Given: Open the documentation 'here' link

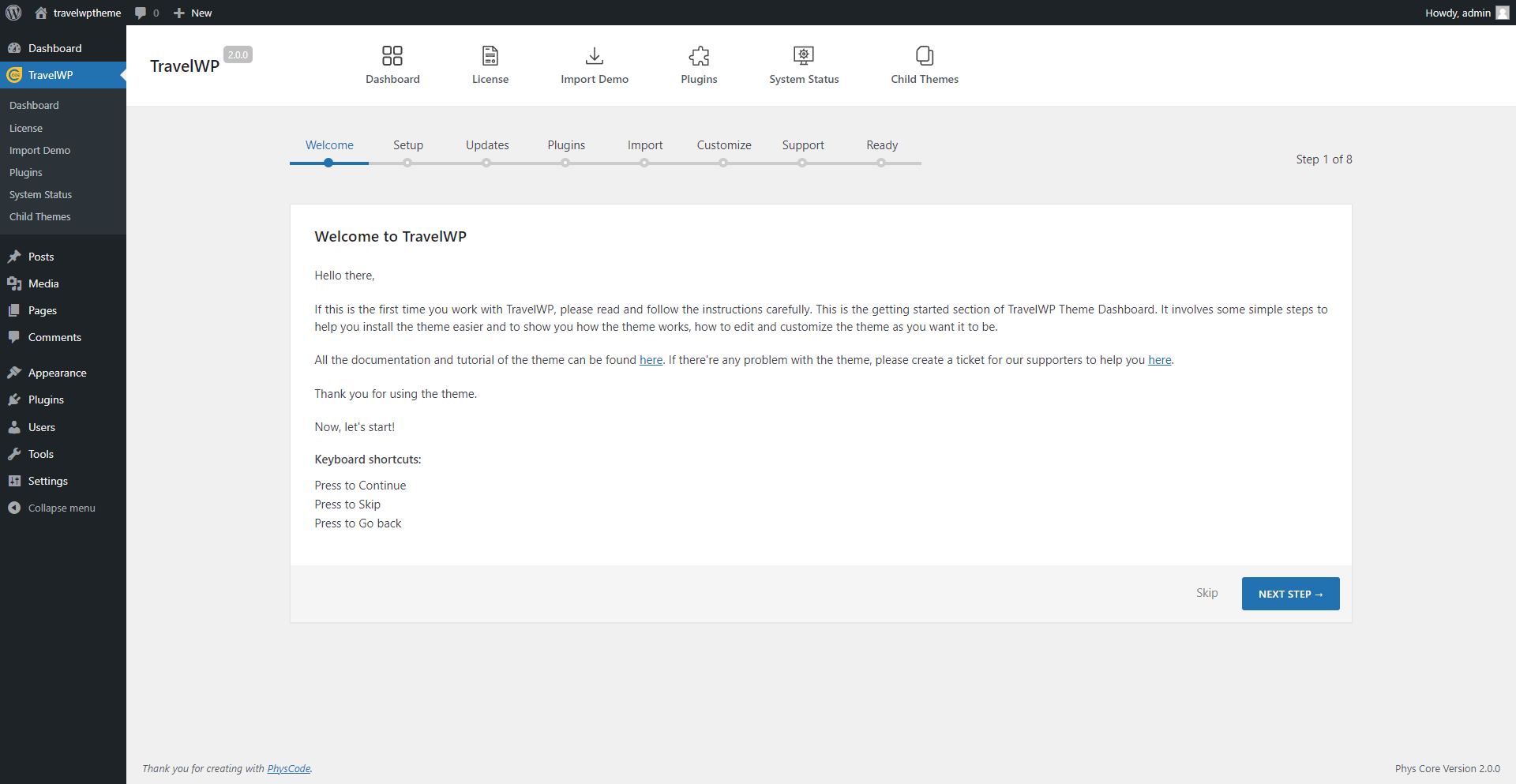Looking at the screenshot, I should [651, 360].
